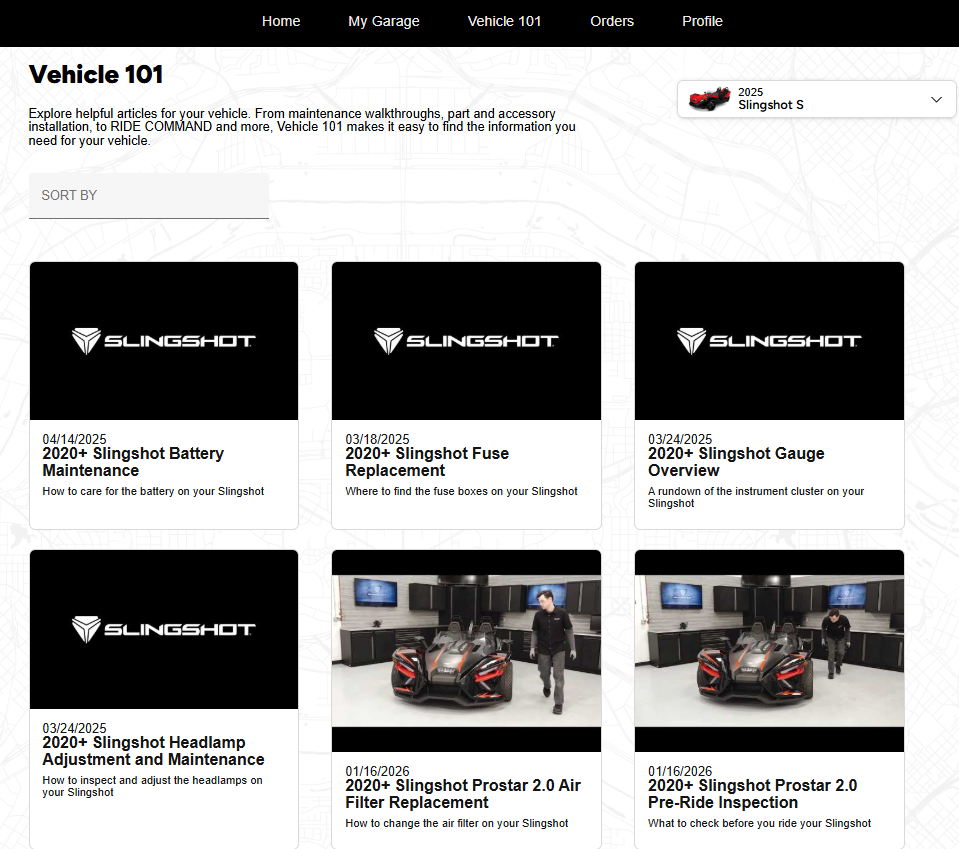Open the Headlamp Adjustment article thumbnail

click(x=164, y=629)
